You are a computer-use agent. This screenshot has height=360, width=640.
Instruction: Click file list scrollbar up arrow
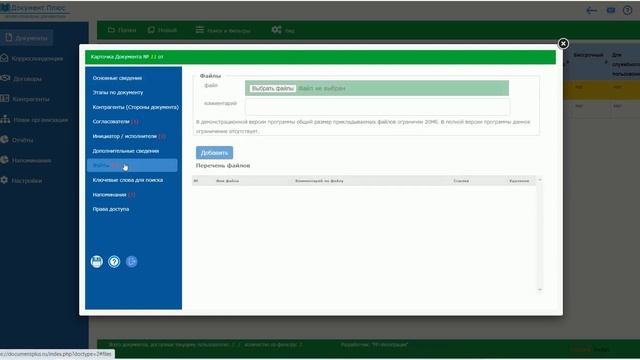click(540, 180)
